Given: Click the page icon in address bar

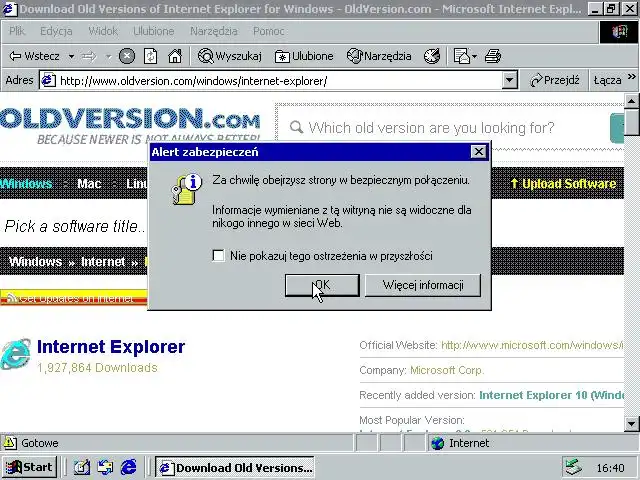Looking at the screenshot, I should pos(48,80).
